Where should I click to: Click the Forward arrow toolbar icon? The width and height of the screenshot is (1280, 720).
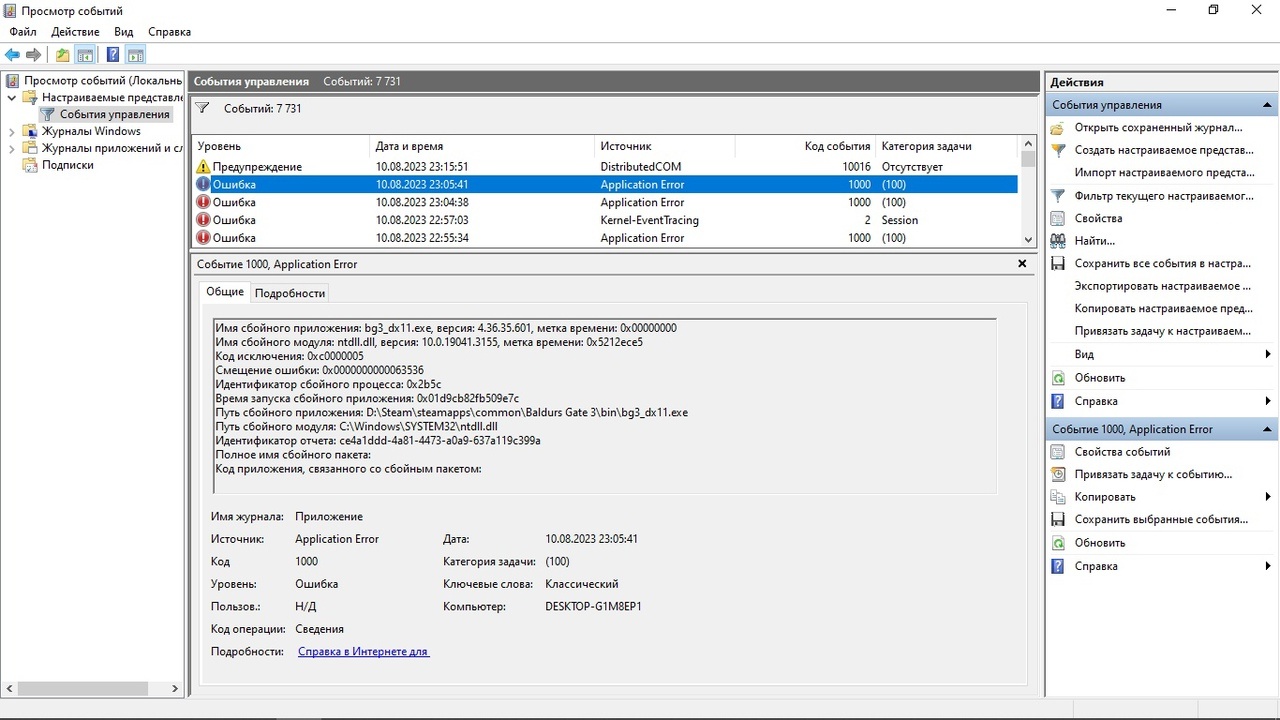pos(33,55)
